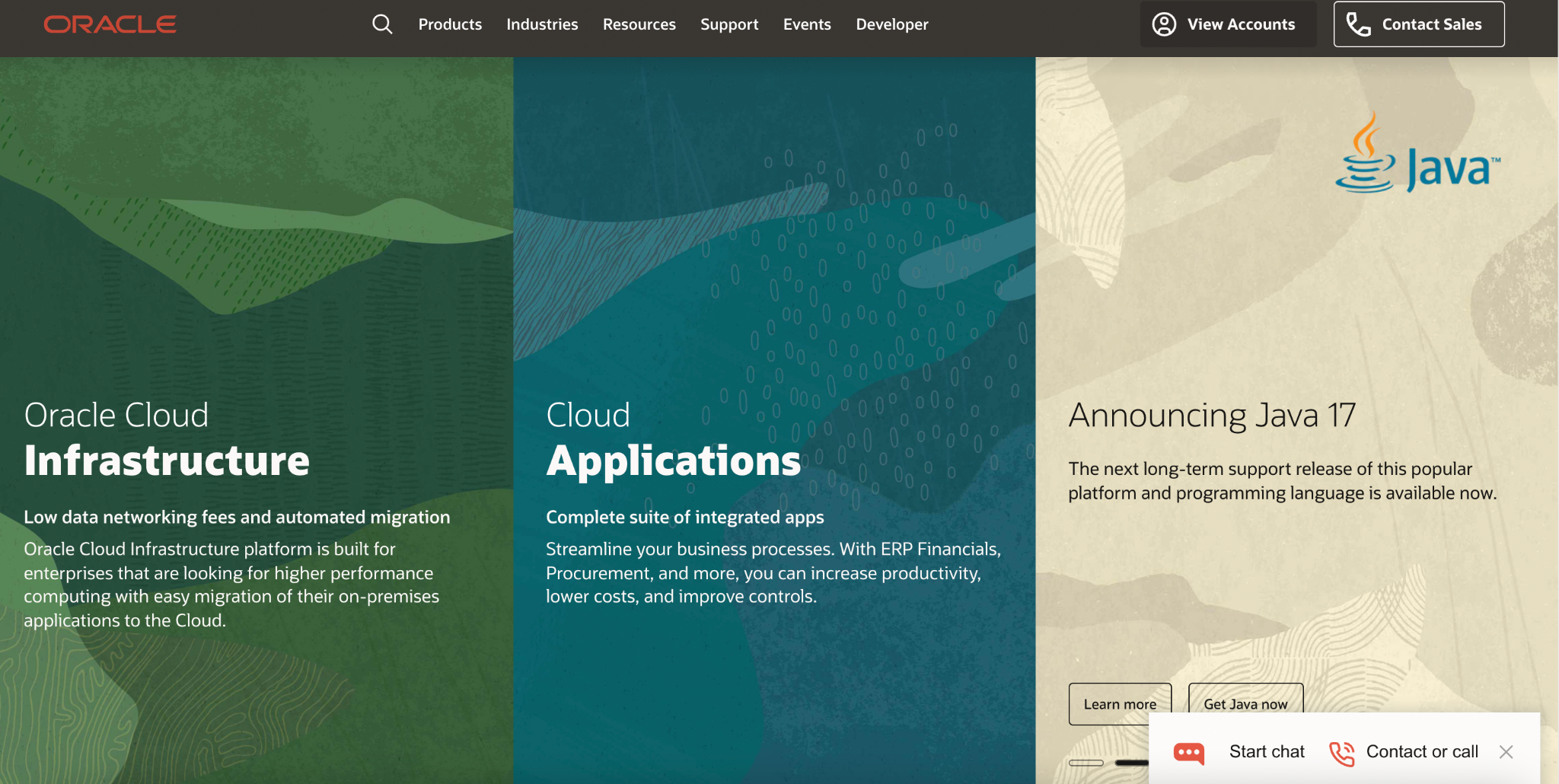This screenshot has width=1559, height=784.
Task: Open the Industries menu
Action: [x=542, y=24]
